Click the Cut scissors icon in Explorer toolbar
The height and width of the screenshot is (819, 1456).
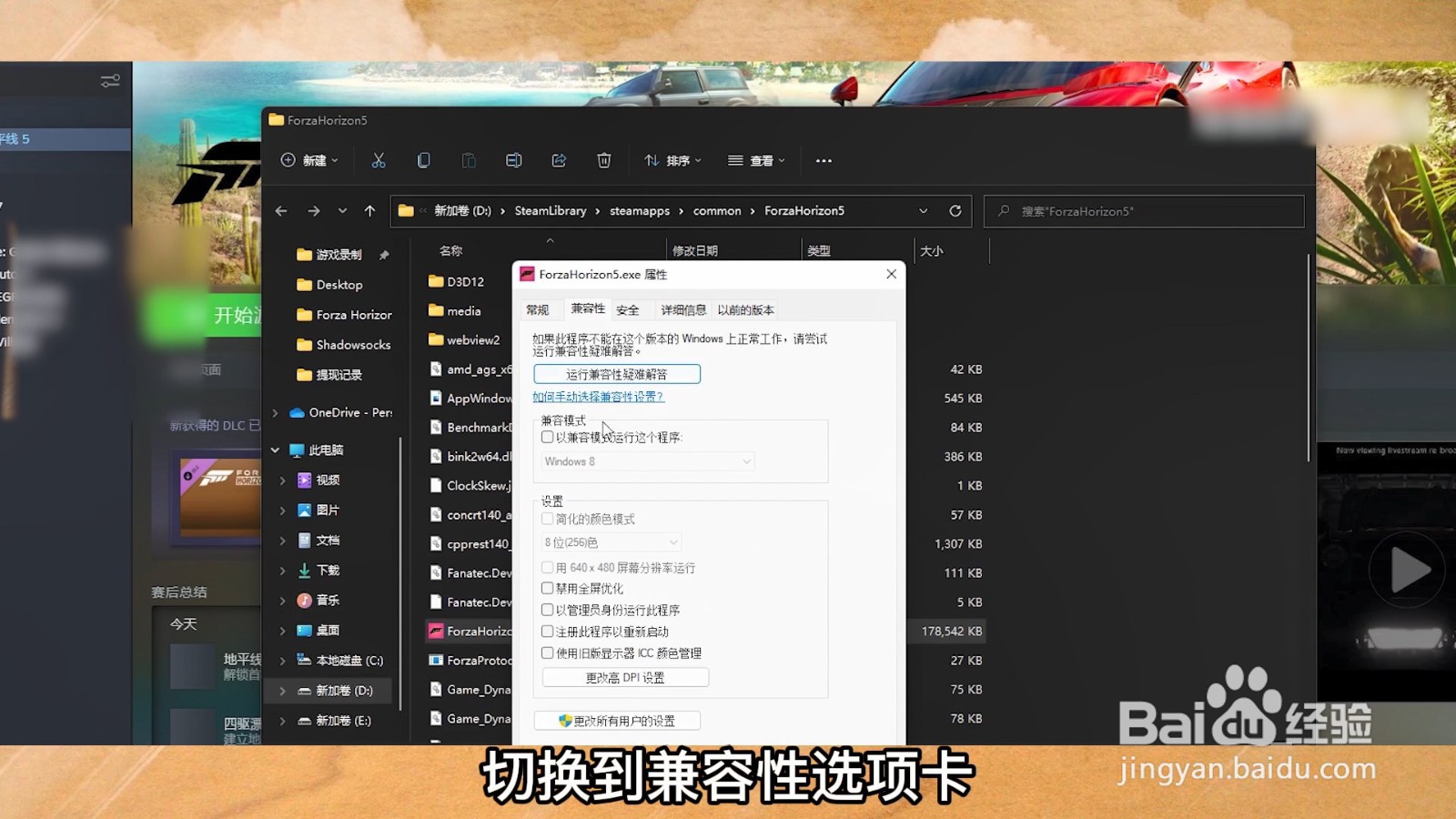(x=379, y=160)
